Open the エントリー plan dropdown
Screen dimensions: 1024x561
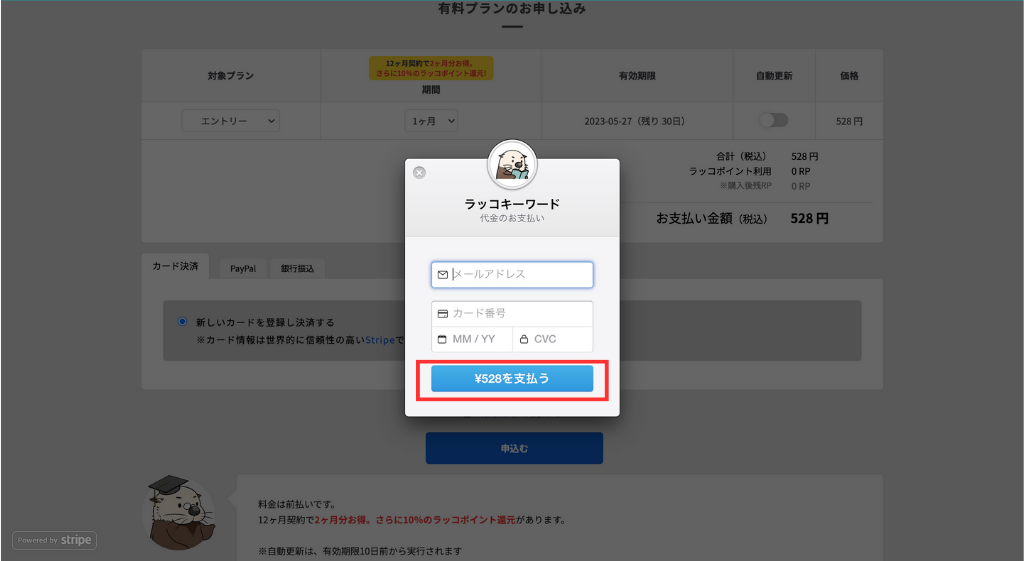pos(231,121)
